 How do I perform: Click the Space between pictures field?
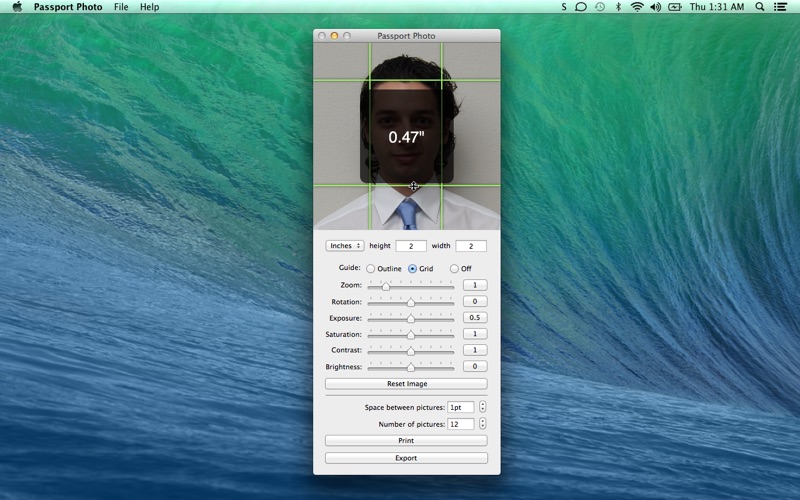click(x=461, y=407)
